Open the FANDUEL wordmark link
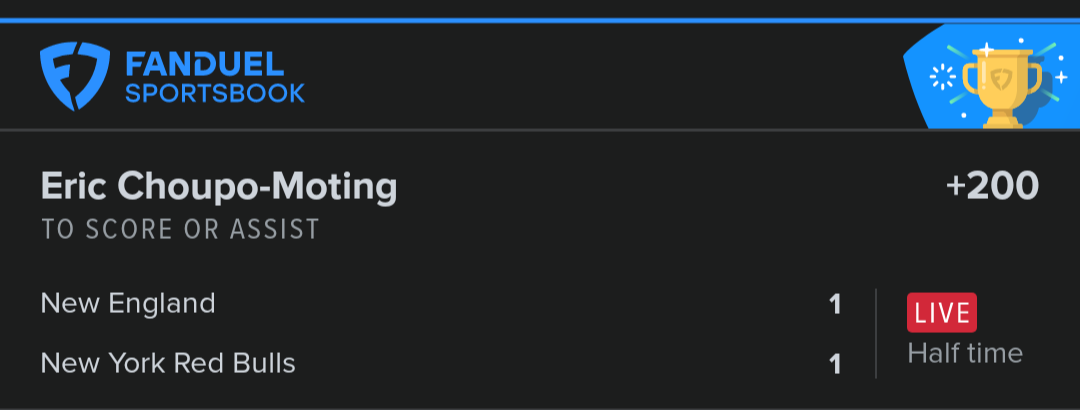This screenshot has height=410, width=1080. [x=205, y=65]
